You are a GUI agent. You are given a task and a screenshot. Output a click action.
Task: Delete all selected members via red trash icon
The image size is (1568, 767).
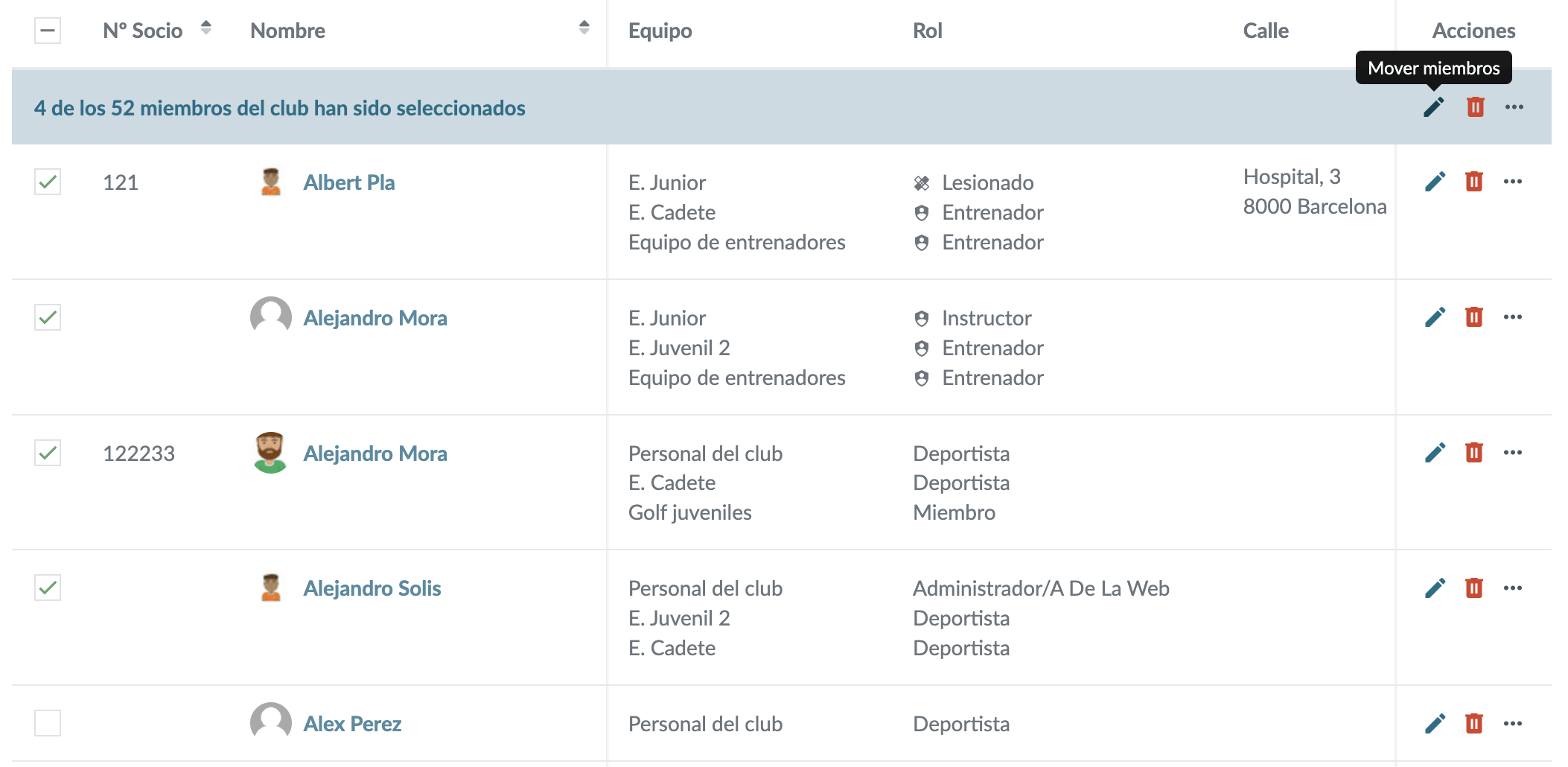1475,107
